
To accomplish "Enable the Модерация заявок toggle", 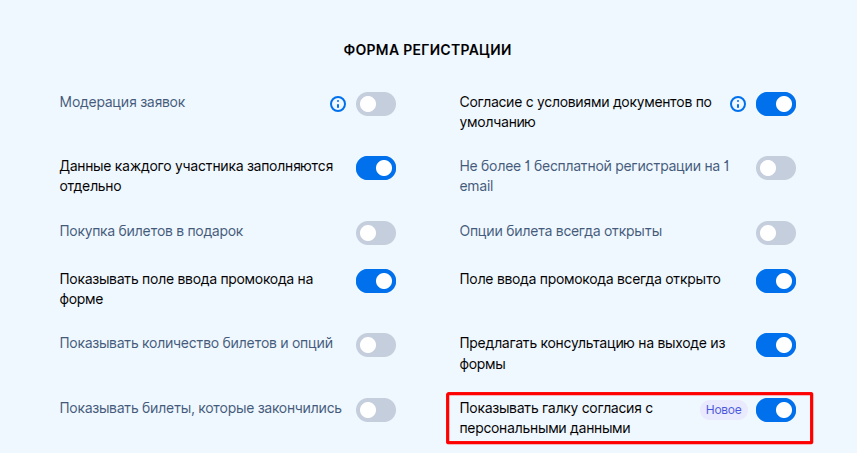I will 376,104.
